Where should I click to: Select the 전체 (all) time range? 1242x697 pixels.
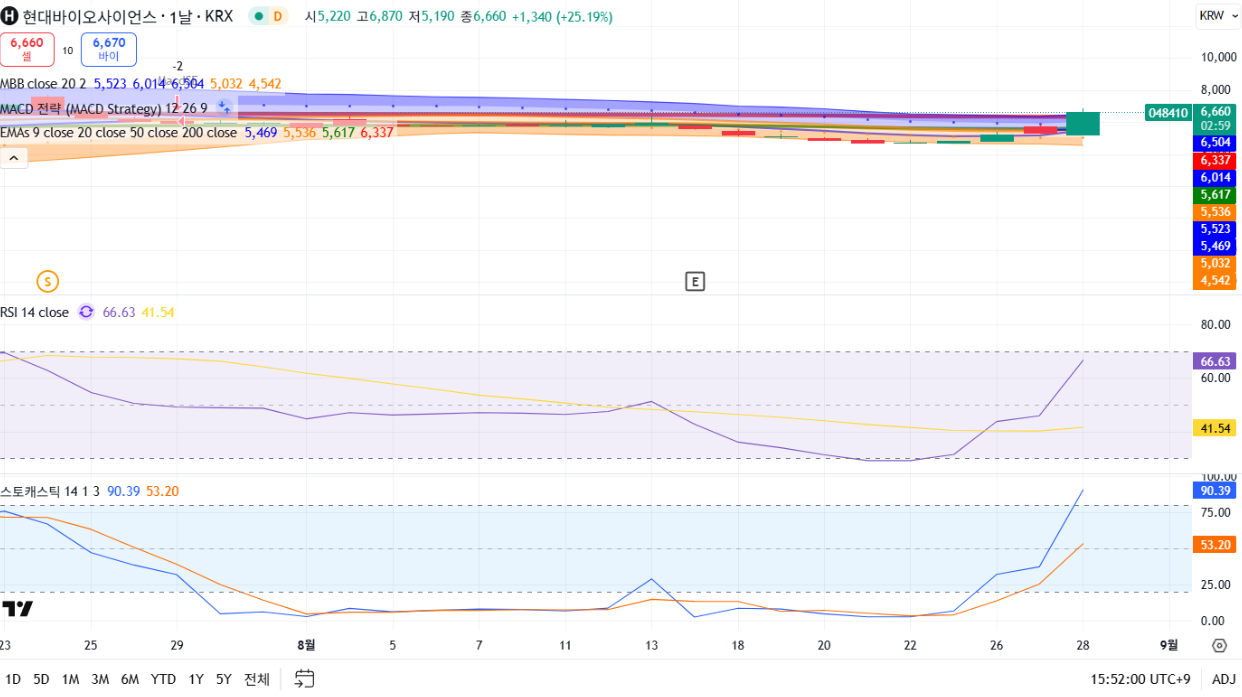[257, 679]
